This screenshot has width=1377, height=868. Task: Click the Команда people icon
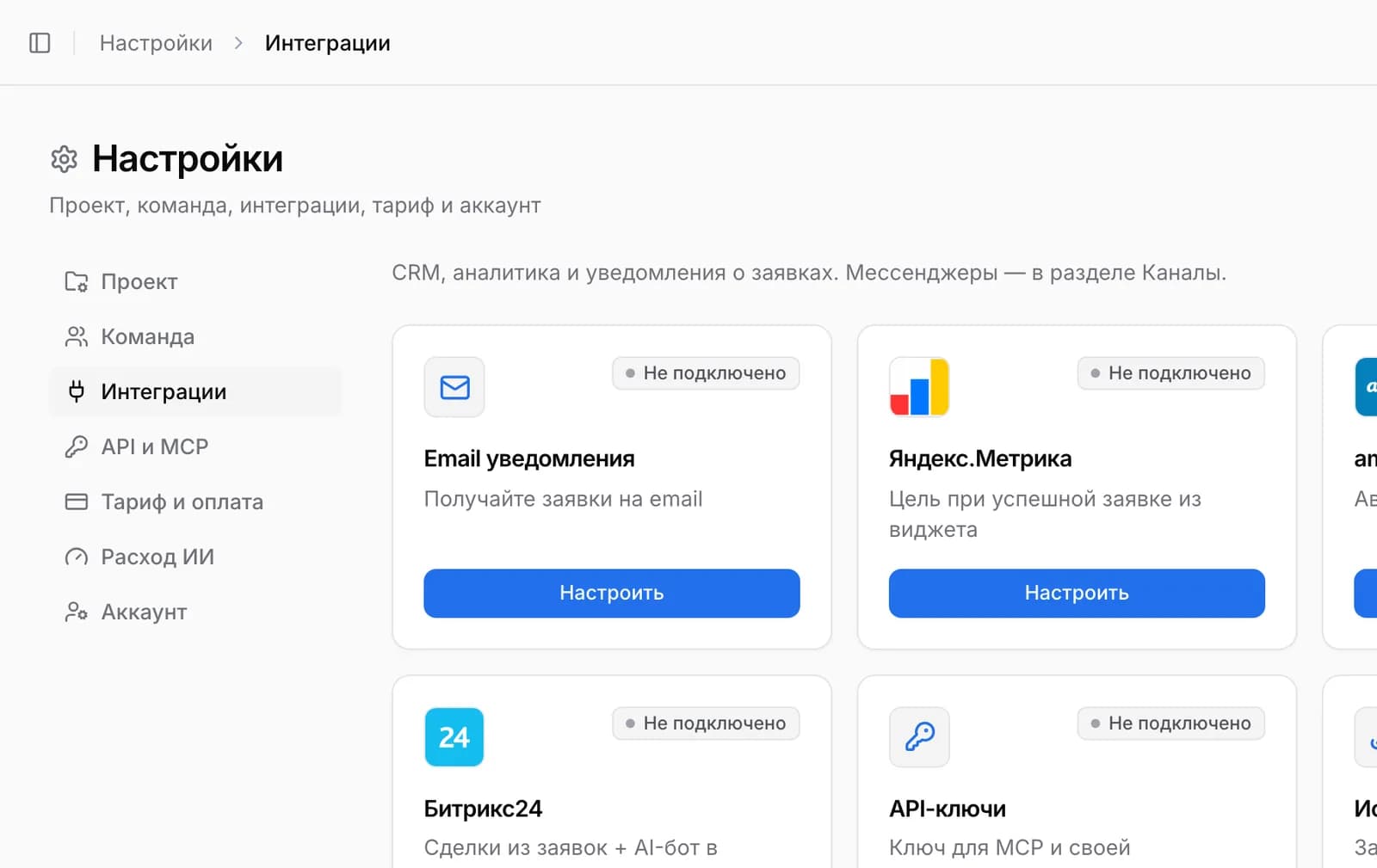coord(77,336)
